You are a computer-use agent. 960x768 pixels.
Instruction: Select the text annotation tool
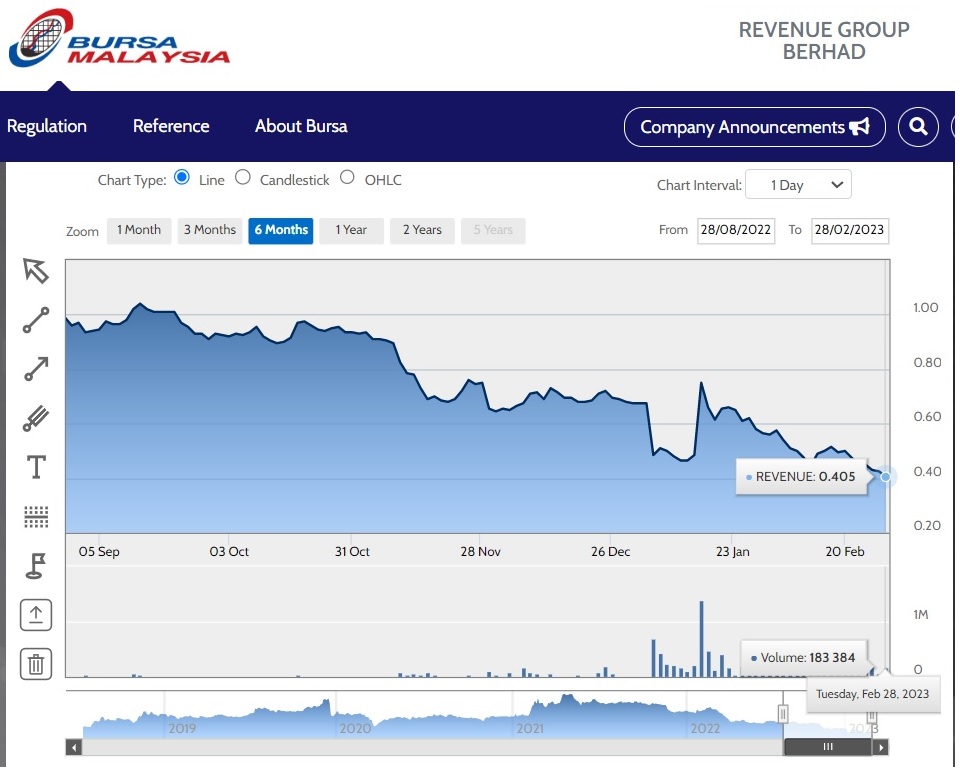coord(36,467)
